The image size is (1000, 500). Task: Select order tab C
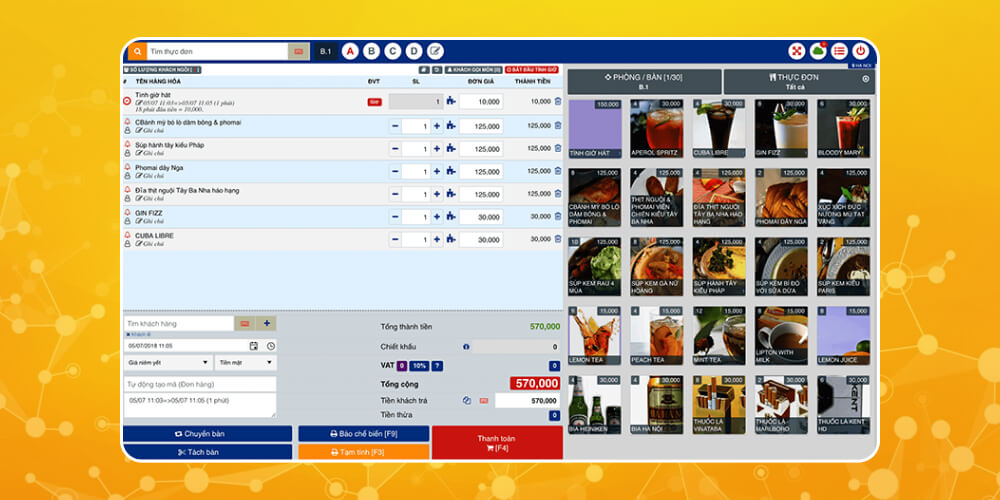(x=393, y=51)
